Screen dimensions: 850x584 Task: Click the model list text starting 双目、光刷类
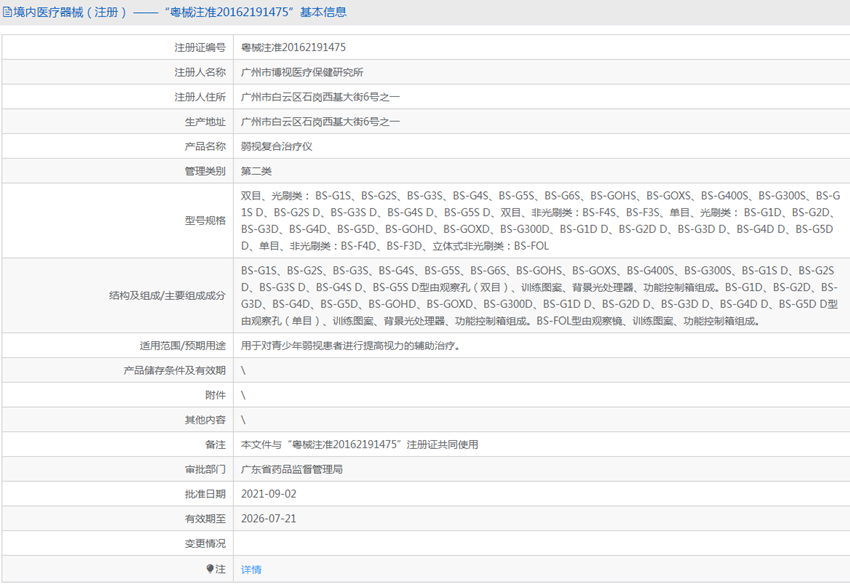540,221
